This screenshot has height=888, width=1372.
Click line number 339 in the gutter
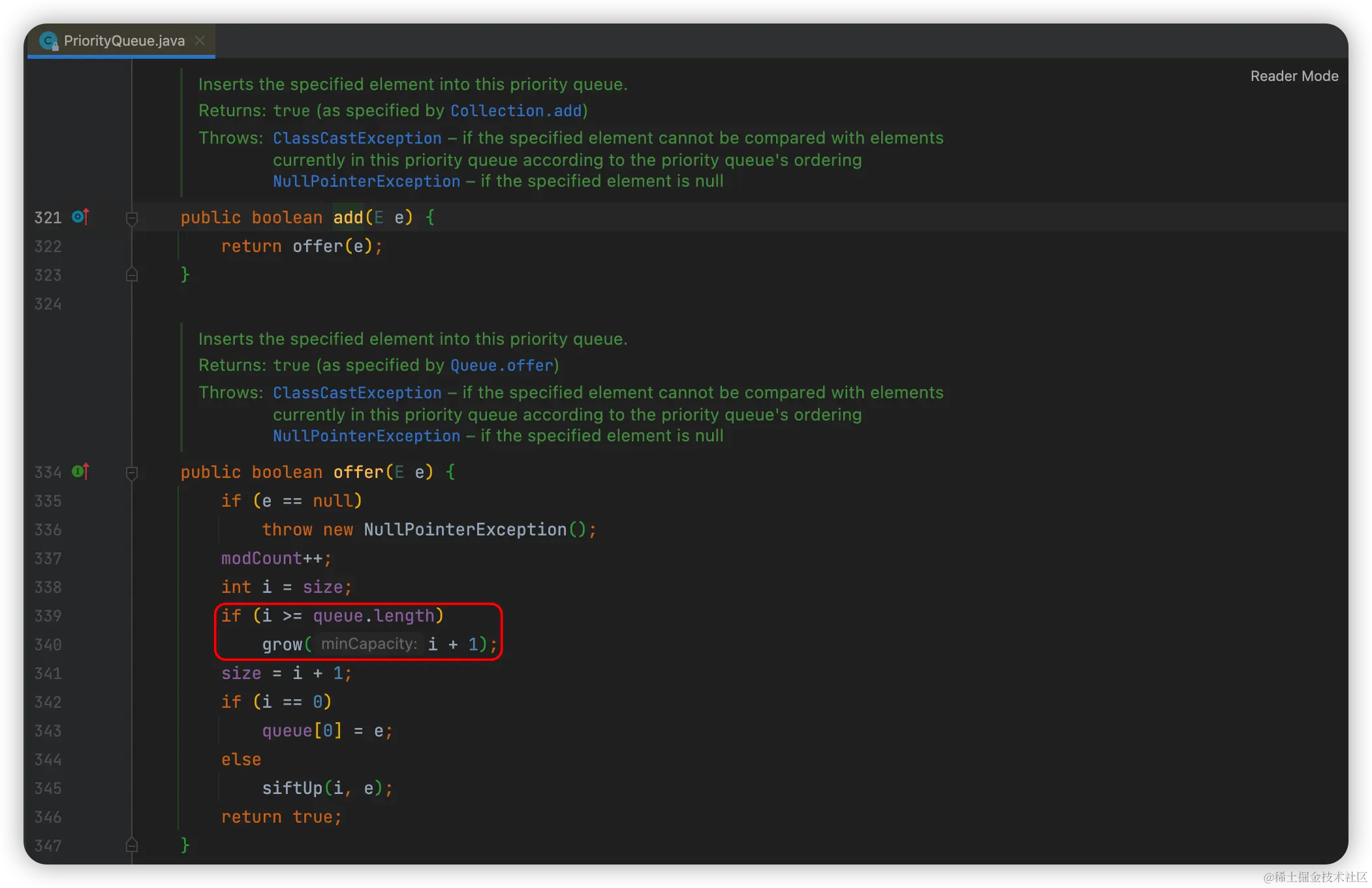coord(48,616)
